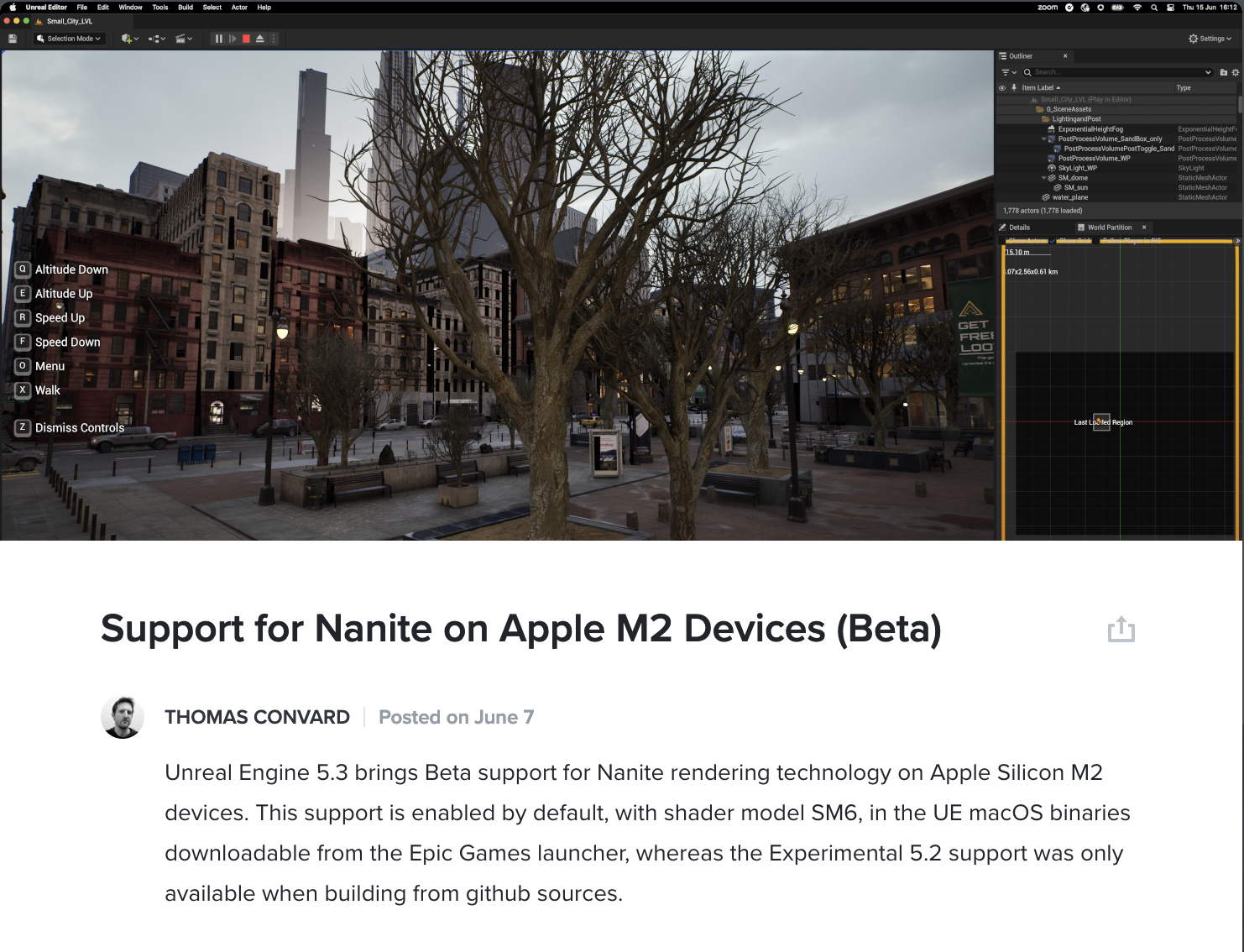
Task: Pause the play-in-editor simulation
Action: pos(219,39)
